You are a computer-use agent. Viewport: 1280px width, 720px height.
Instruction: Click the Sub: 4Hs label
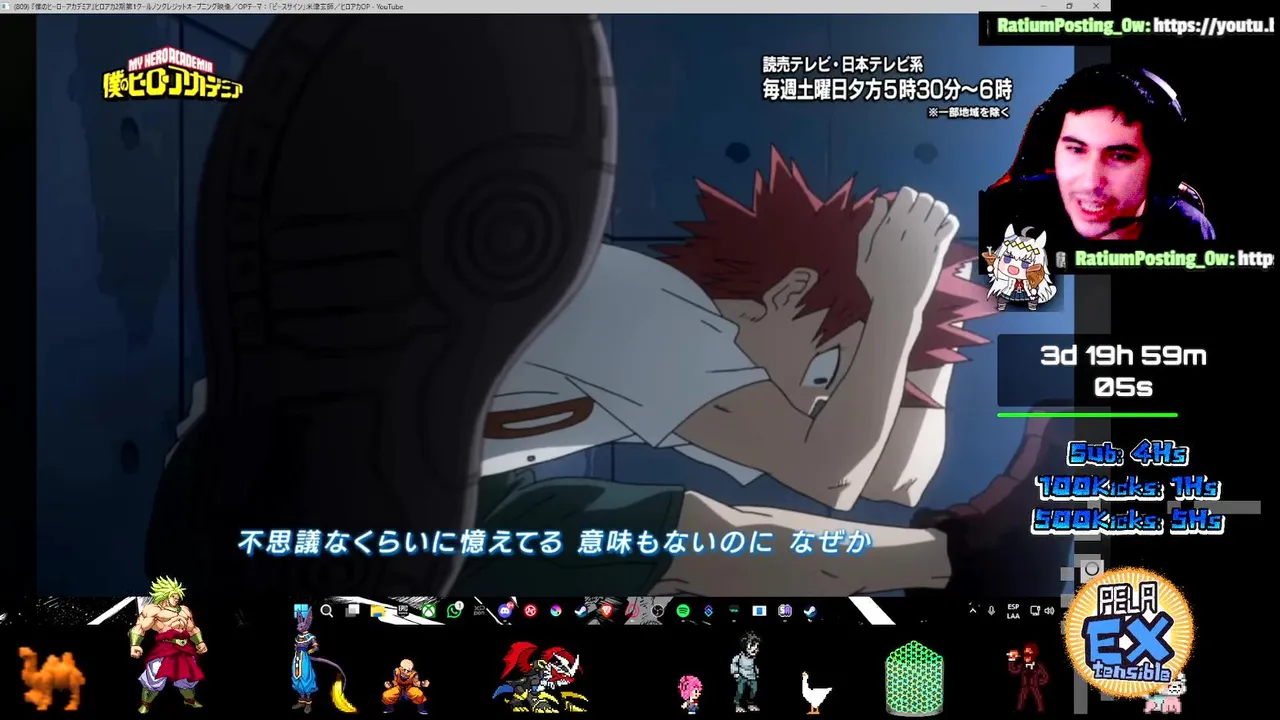(1128, 454)
